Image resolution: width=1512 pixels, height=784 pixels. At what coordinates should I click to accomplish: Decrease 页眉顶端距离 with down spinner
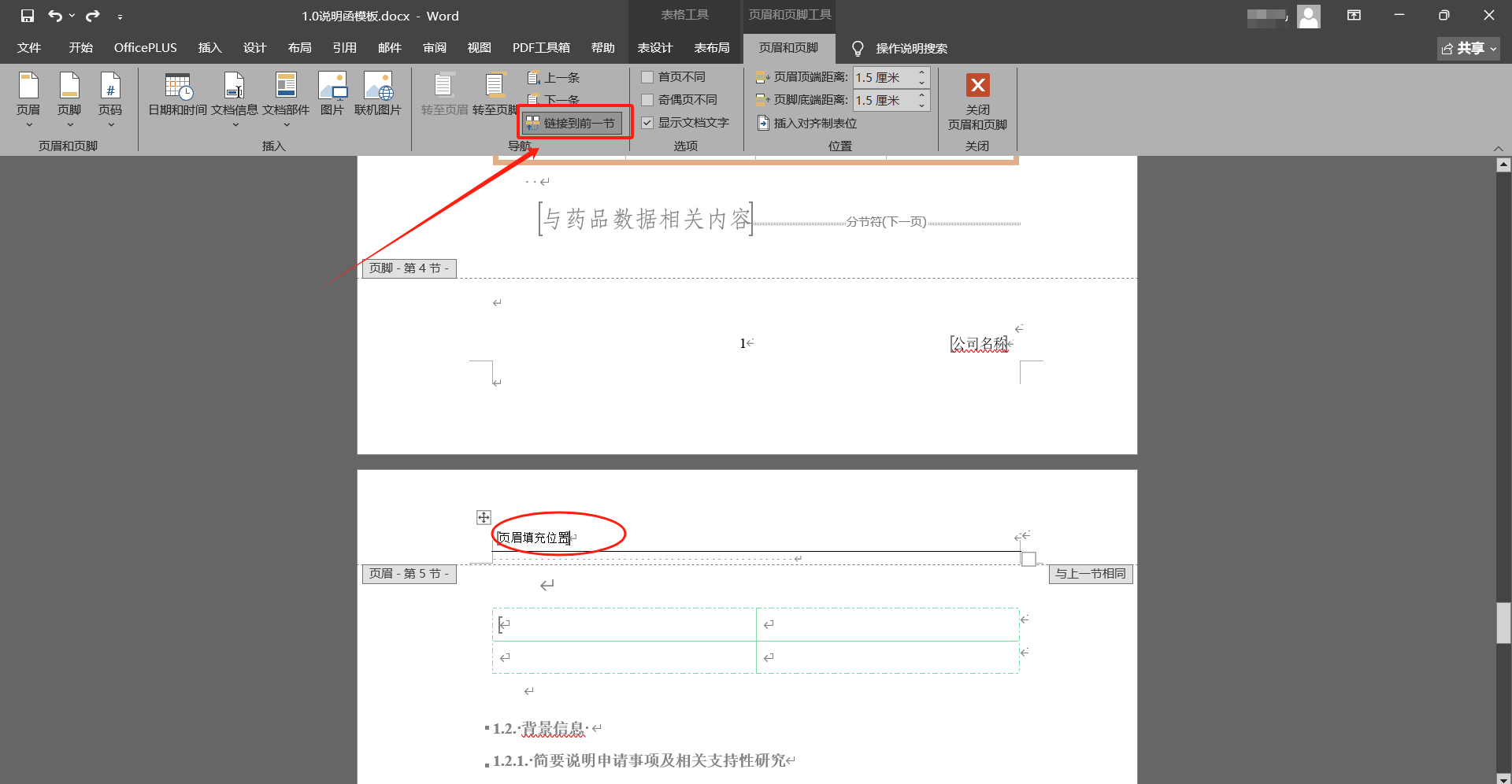tap(922, 83)
